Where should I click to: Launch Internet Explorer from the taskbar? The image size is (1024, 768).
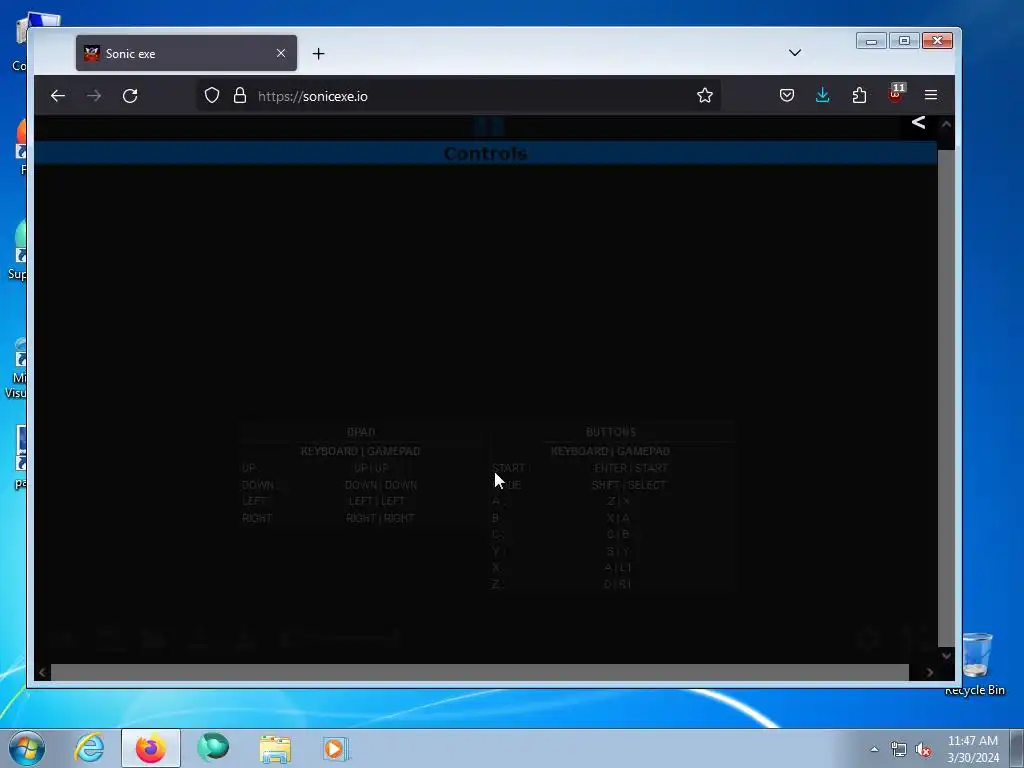[89, 748]
